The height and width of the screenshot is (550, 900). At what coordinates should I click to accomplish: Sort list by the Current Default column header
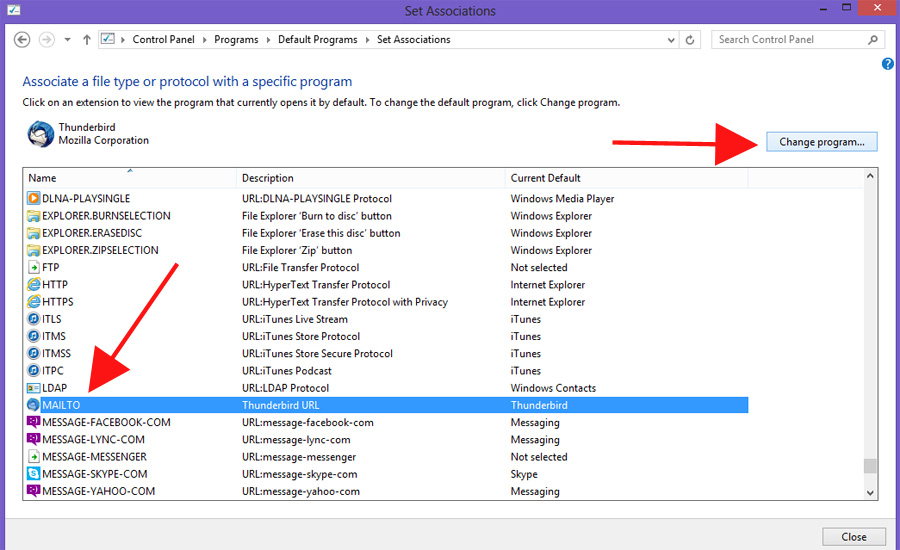[626, 178]
